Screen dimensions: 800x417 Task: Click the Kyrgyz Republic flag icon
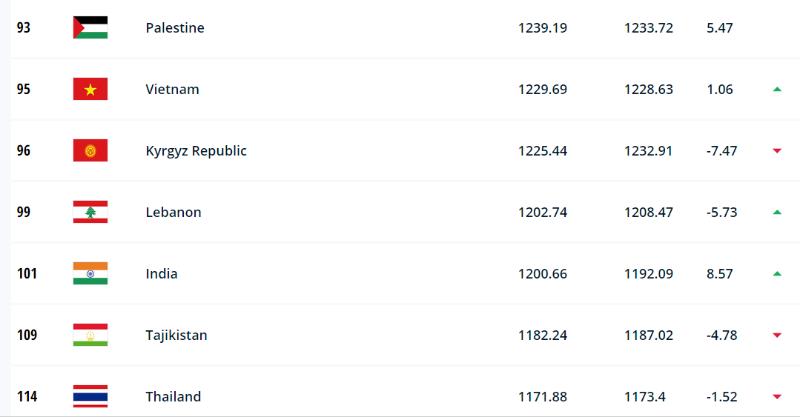tap(90, 151)
